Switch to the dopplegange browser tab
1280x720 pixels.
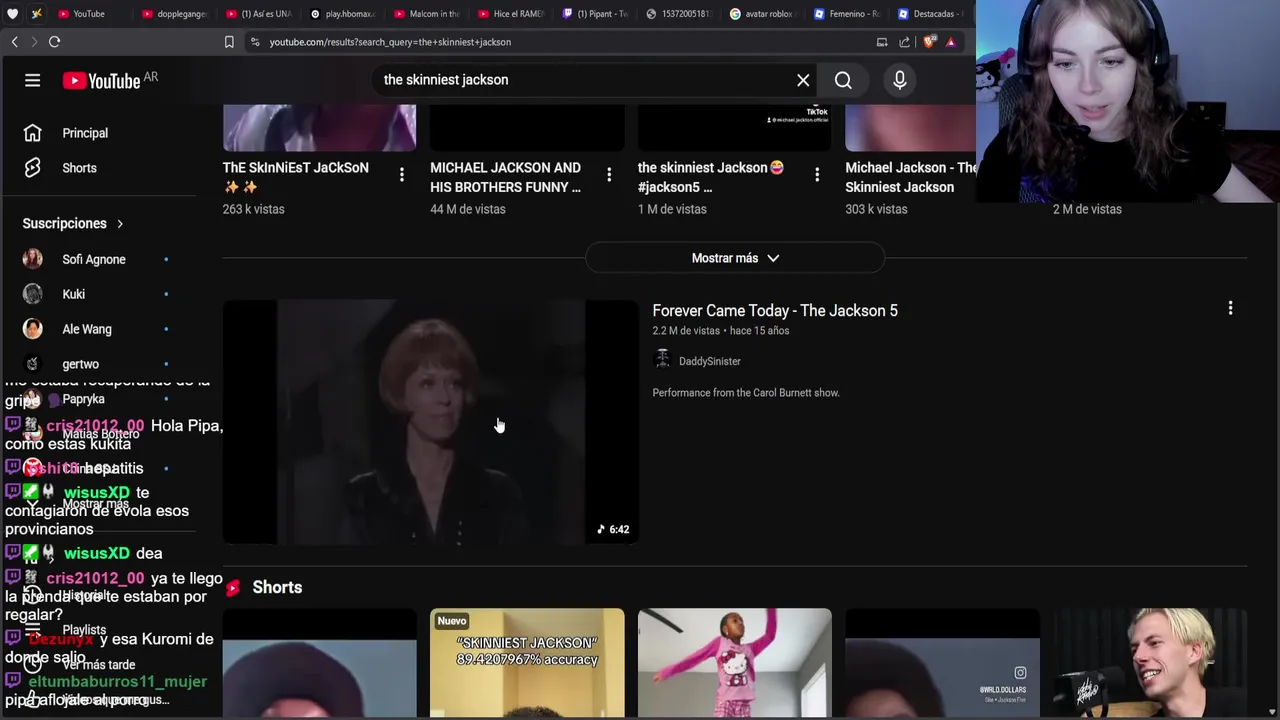(x=175, y=14)
